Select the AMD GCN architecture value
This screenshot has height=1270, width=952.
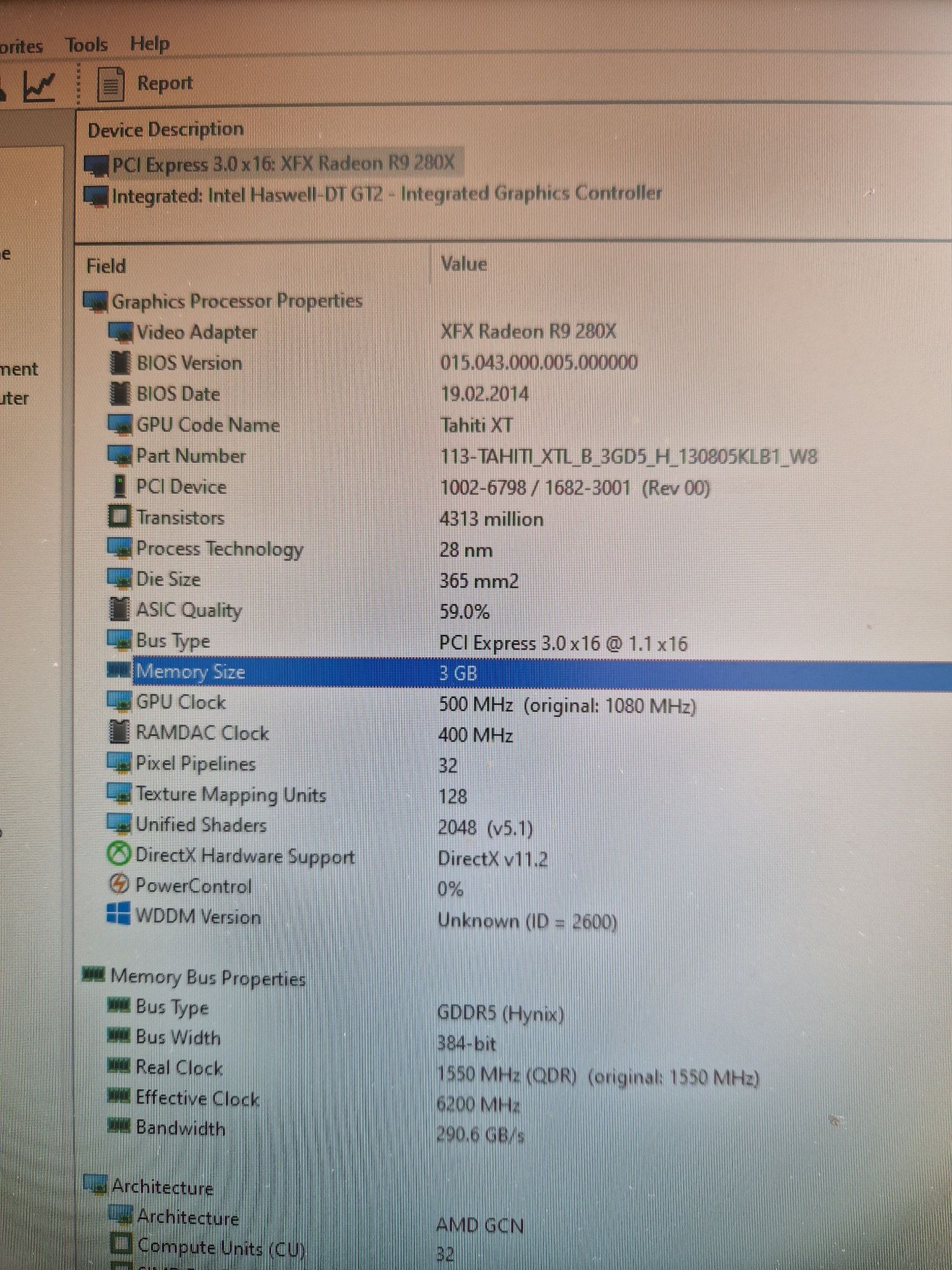pyautogui.click(x=480, y=1226)
